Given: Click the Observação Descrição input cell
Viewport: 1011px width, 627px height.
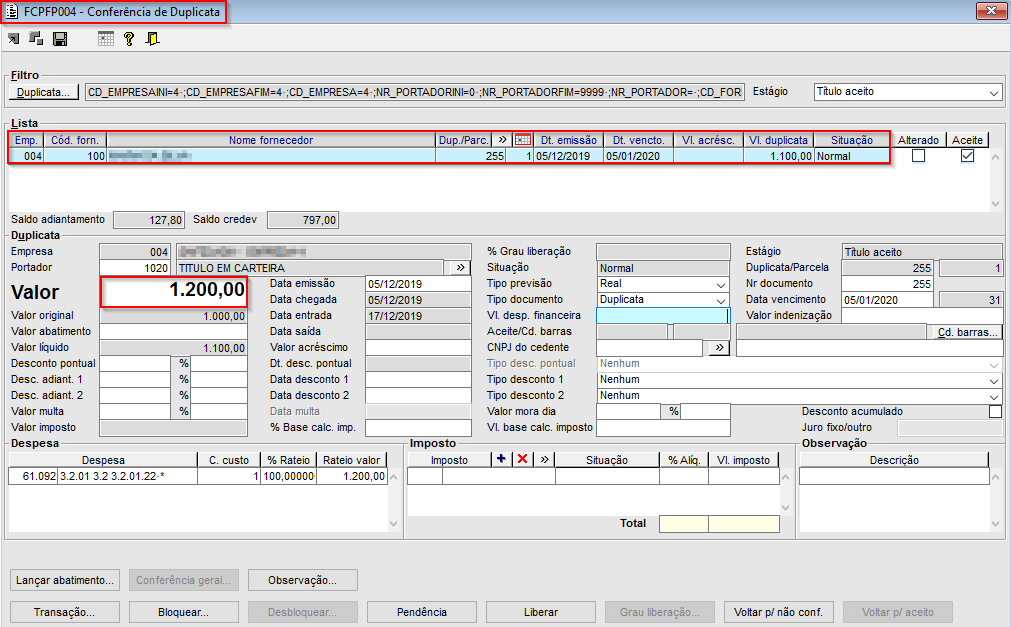Looking at the screenshot, I should [x=894, y=476].
